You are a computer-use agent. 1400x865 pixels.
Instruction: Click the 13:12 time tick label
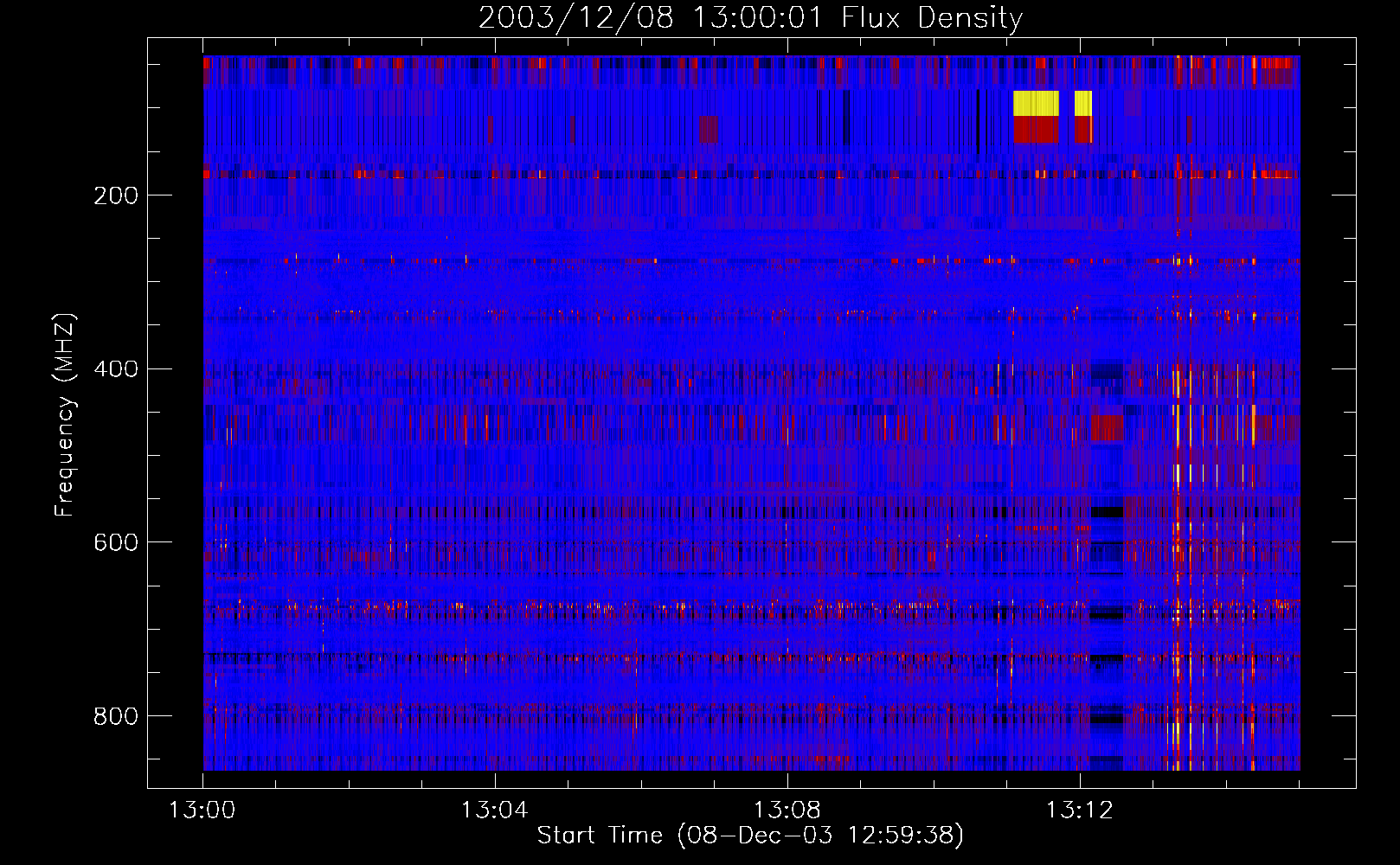[x=1079, y=811]
